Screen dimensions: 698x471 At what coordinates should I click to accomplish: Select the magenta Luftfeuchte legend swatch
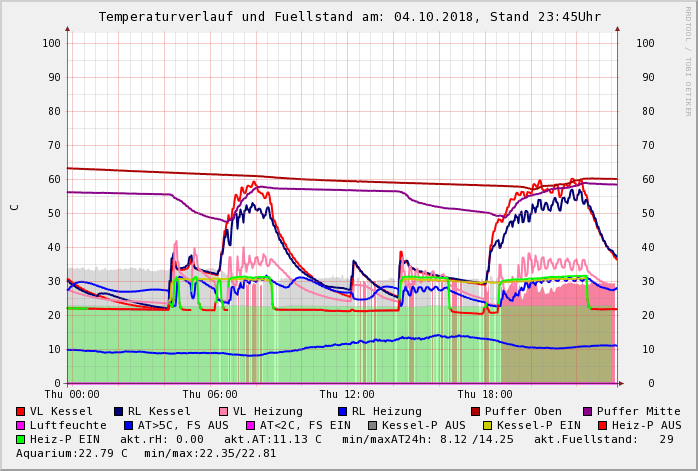pos(21,425)
